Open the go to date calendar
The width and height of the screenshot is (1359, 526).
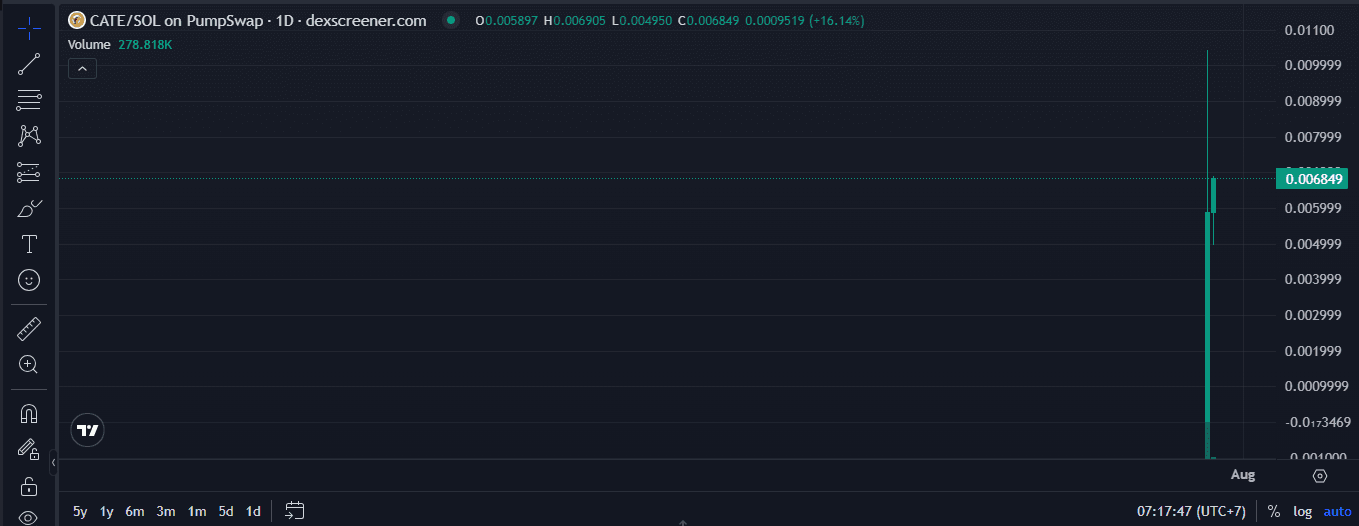pos(294,511)
